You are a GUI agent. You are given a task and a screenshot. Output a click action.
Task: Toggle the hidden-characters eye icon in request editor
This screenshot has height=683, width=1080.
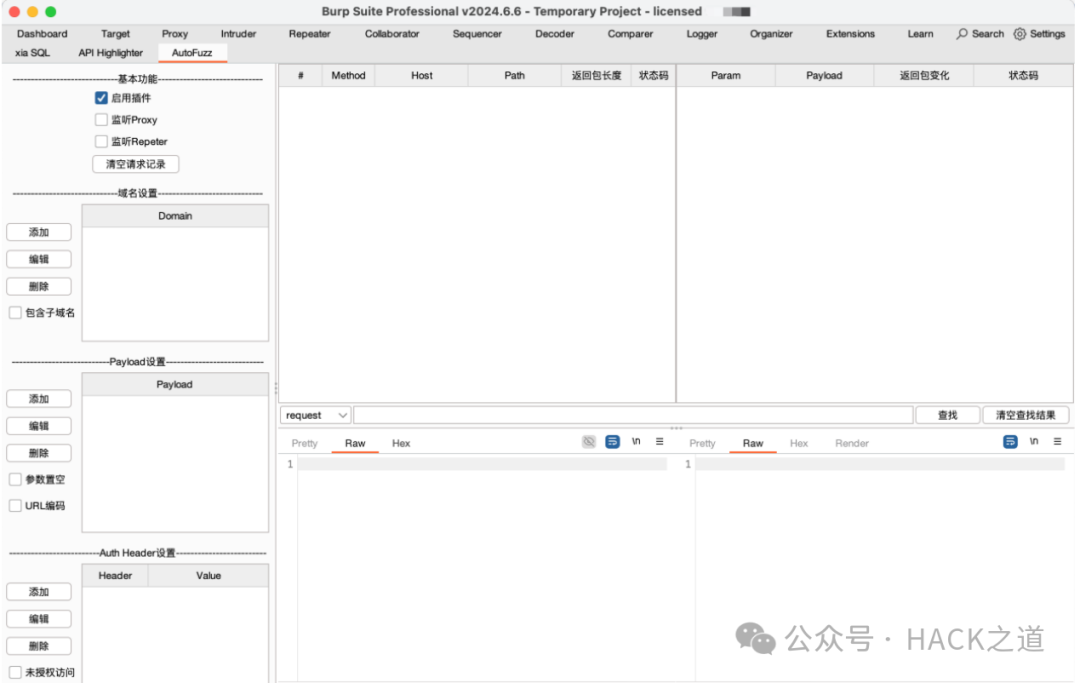(588, 442)
